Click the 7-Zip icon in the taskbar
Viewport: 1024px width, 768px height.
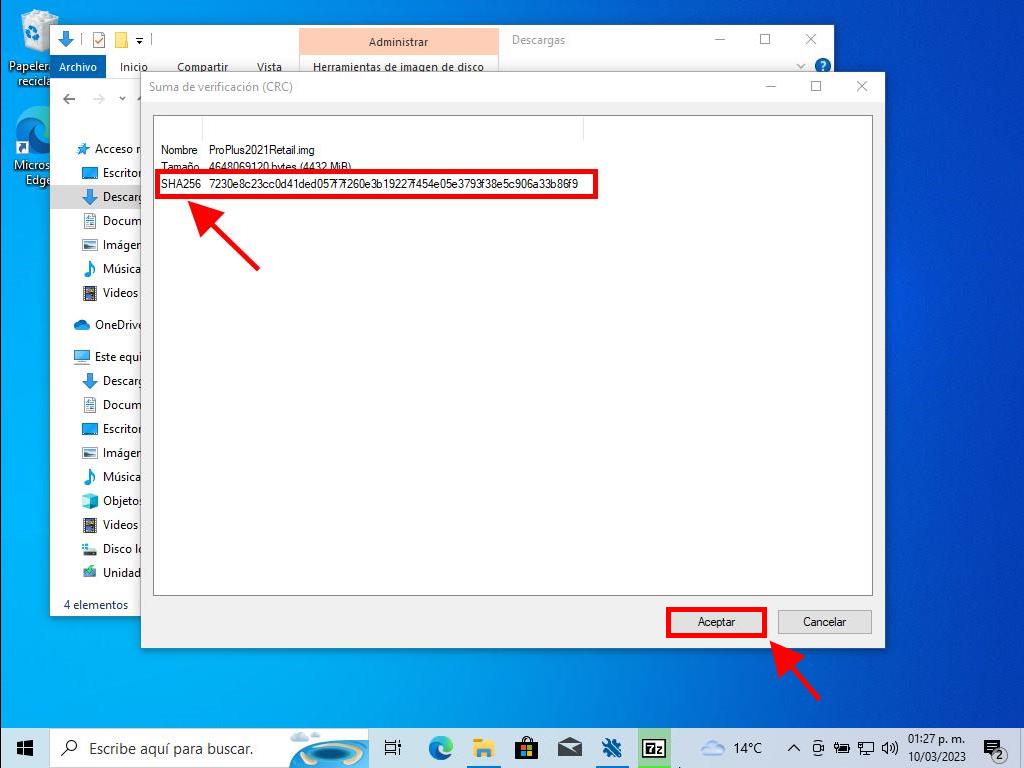point(654,748)
